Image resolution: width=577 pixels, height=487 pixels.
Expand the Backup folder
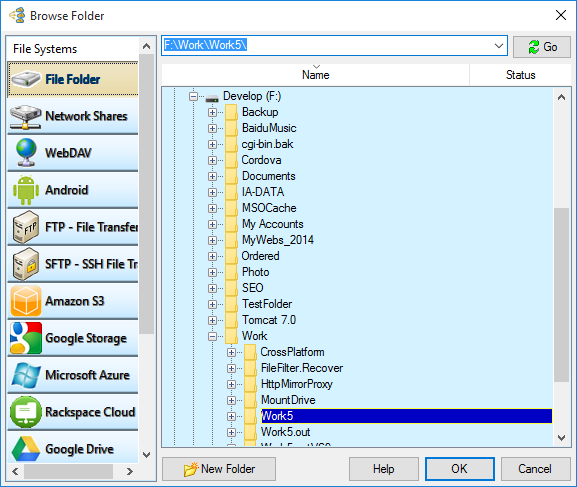click(x=212, y=112)
